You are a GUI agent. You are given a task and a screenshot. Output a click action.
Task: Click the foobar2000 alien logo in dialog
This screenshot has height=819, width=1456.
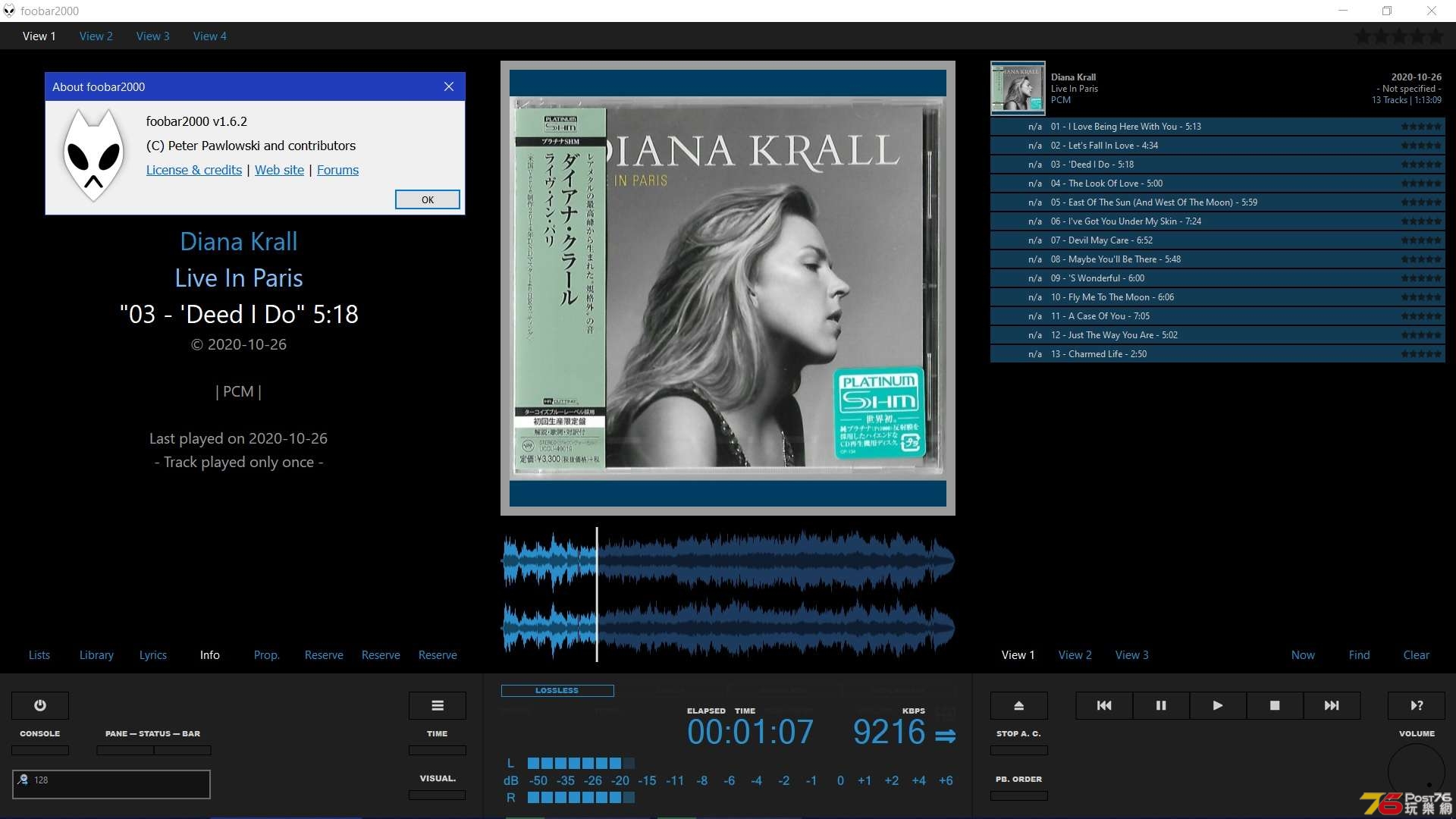(x=93, y=155)
